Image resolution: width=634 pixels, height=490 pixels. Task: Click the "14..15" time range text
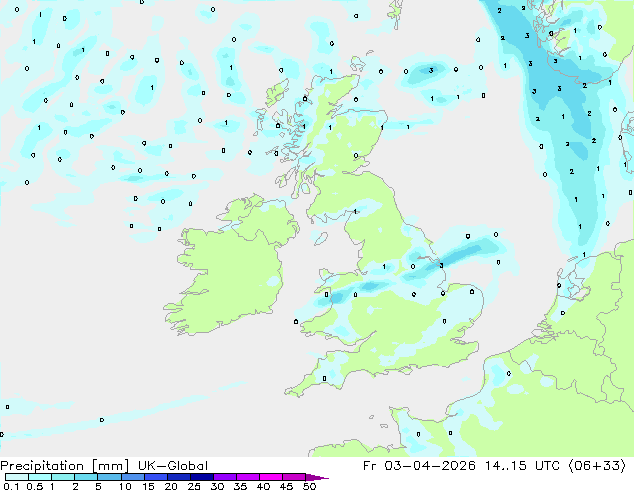(x=505, y=466)
